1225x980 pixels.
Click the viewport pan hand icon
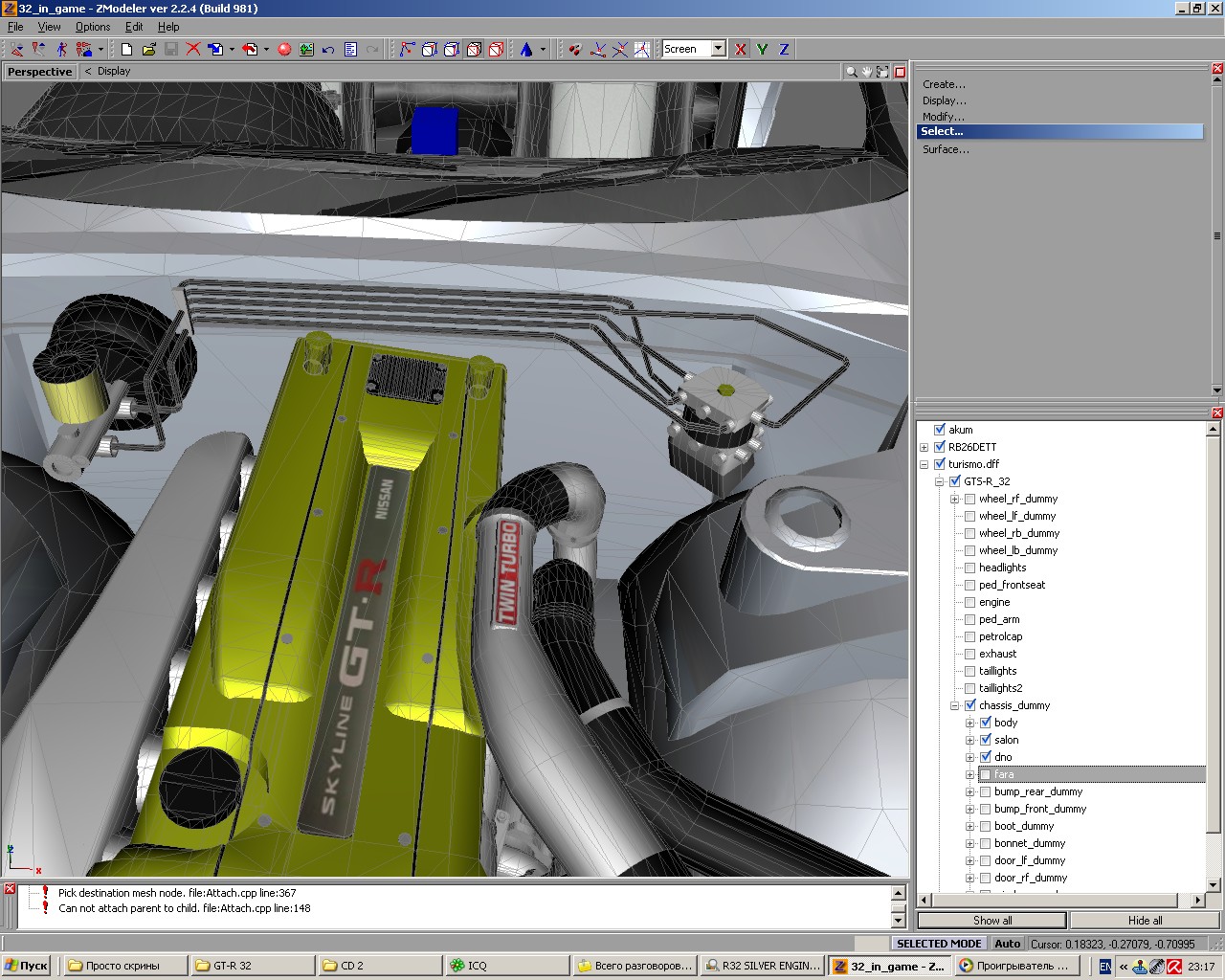tap(868, 72)
